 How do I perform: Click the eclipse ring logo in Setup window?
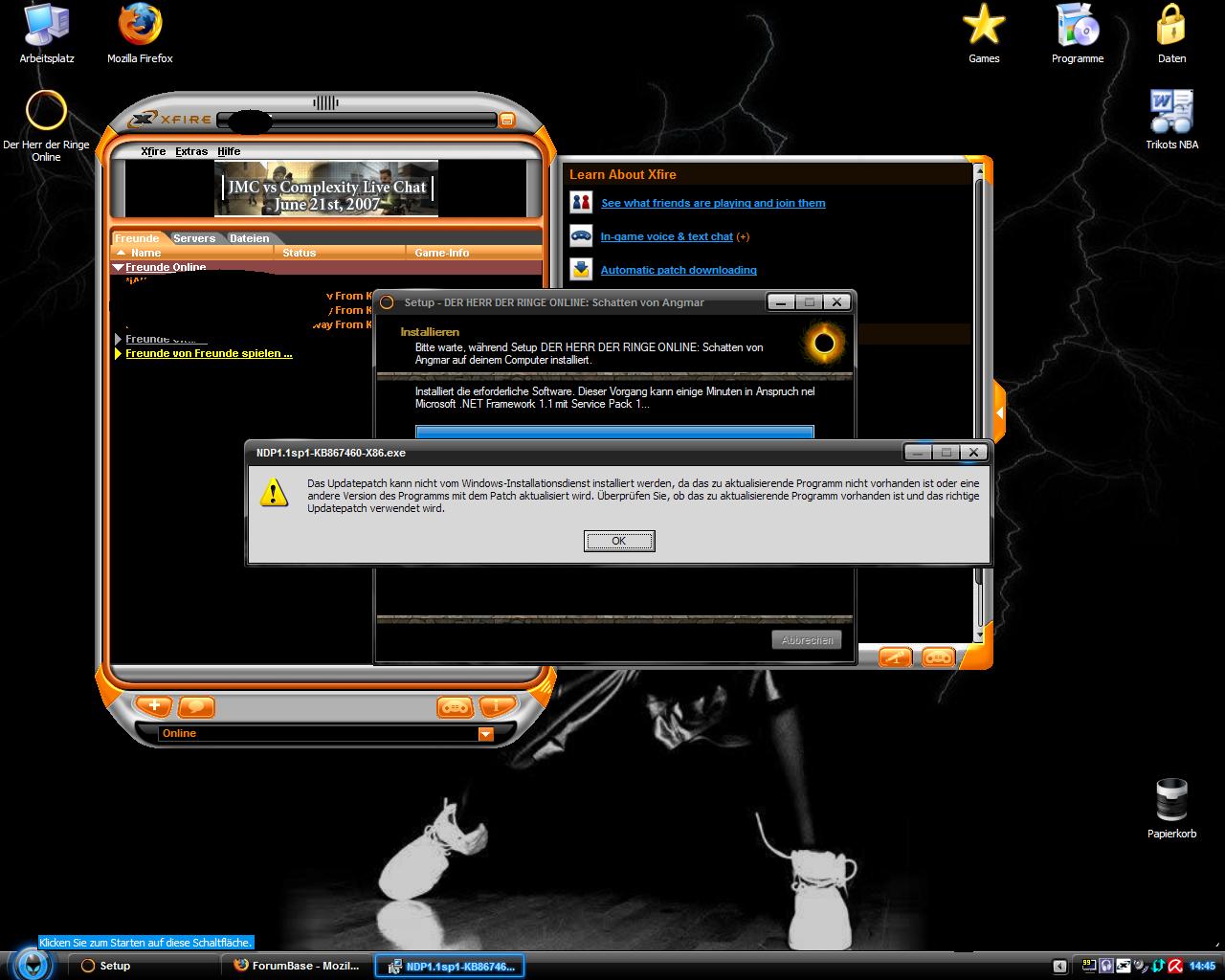point(824,343)
